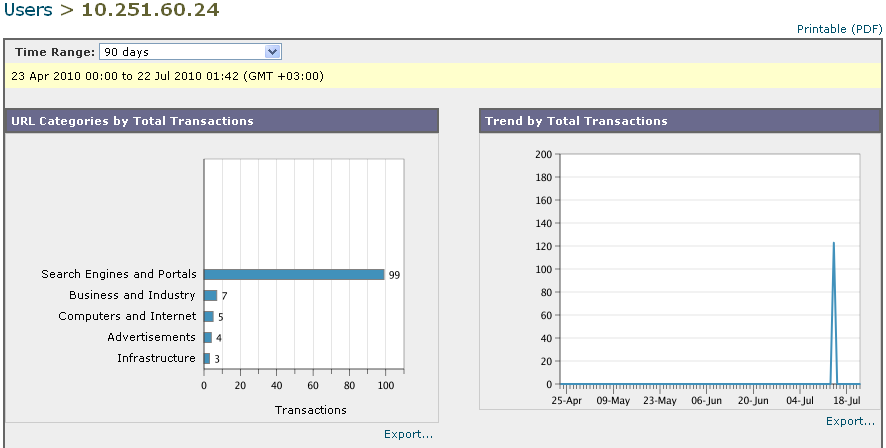The image size is (886, 448).
Task: Select the Computers and Internet label
Action: click(127, 316)
